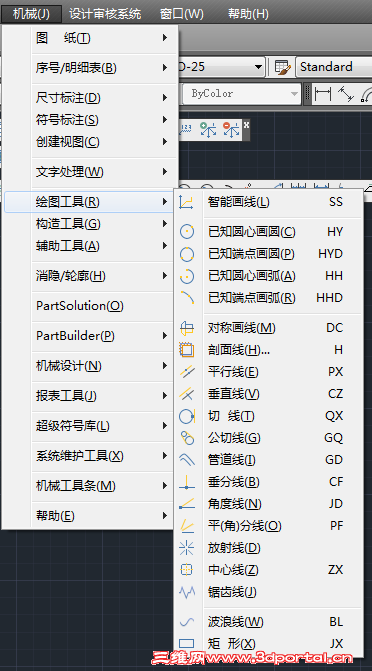This screenshot has width=372, height=671.
Task: Click the 中心线 icon
Action: click(x=187, y=570)
